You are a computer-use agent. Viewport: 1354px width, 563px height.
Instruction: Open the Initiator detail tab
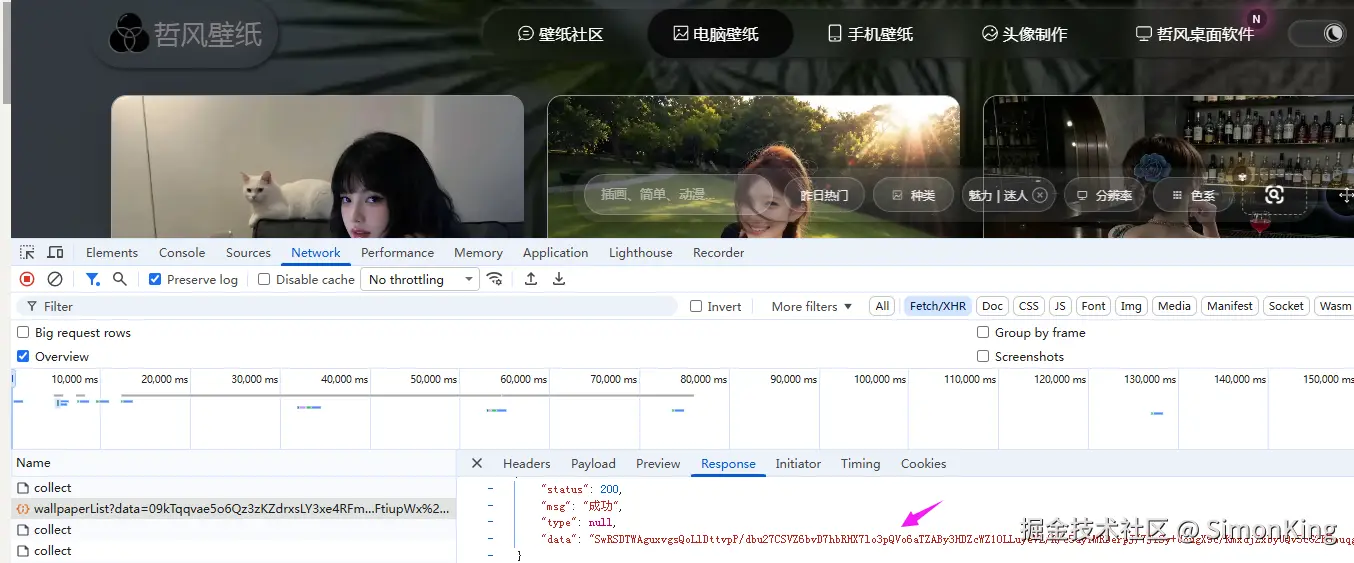click(x=798, y=463)
